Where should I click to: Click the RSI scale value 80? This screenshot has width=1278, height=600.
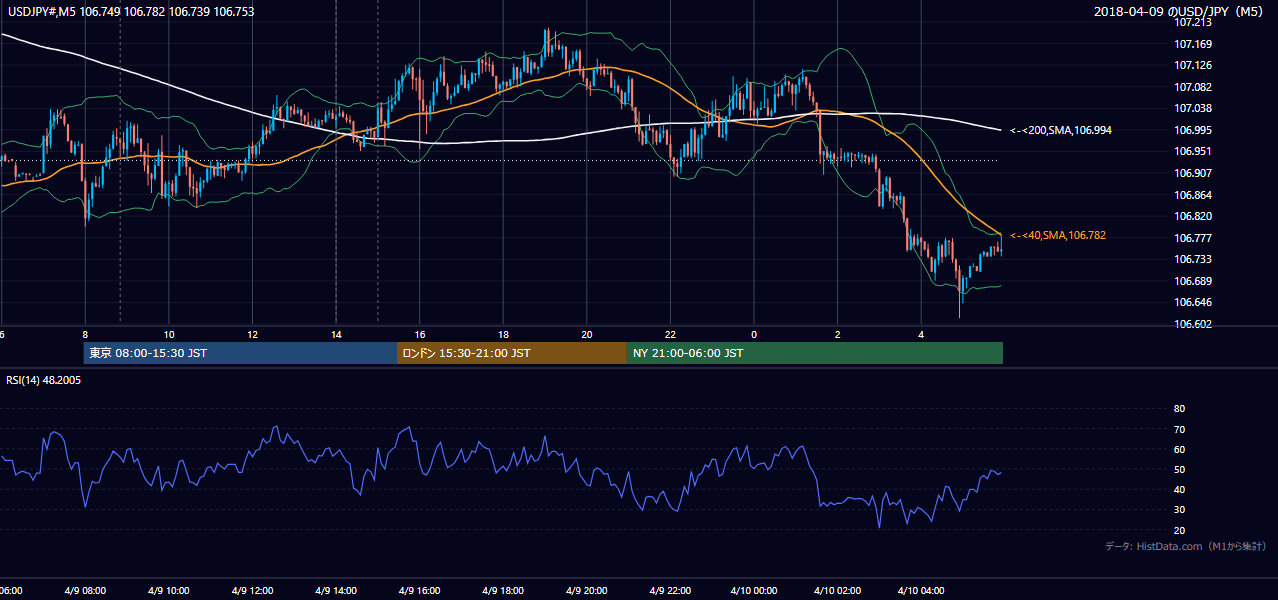click(x=1179, y=409)
